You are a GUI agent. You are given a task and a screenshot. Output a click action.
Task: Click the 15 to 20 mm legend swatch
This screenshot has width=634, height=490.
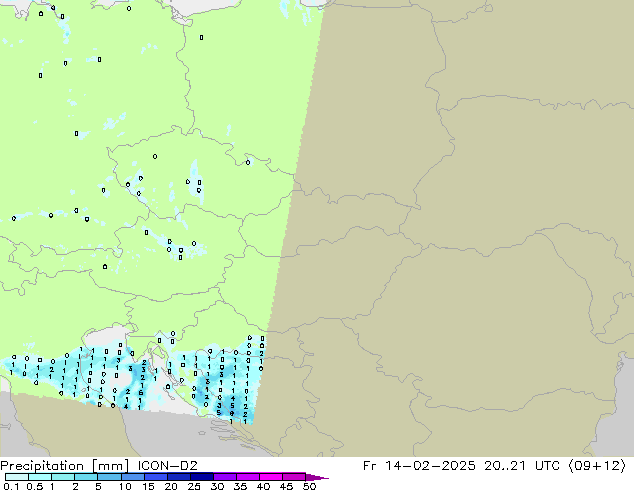pos(156,477)
